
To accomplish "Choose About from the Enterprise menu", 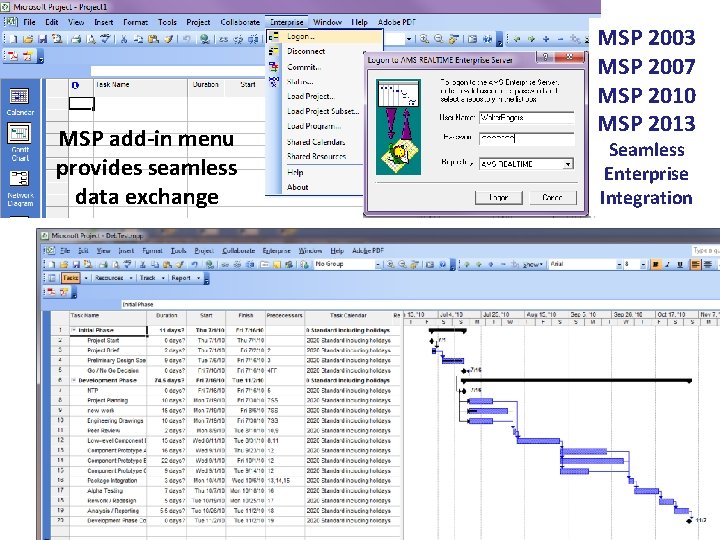I will (x=298, y=187).
